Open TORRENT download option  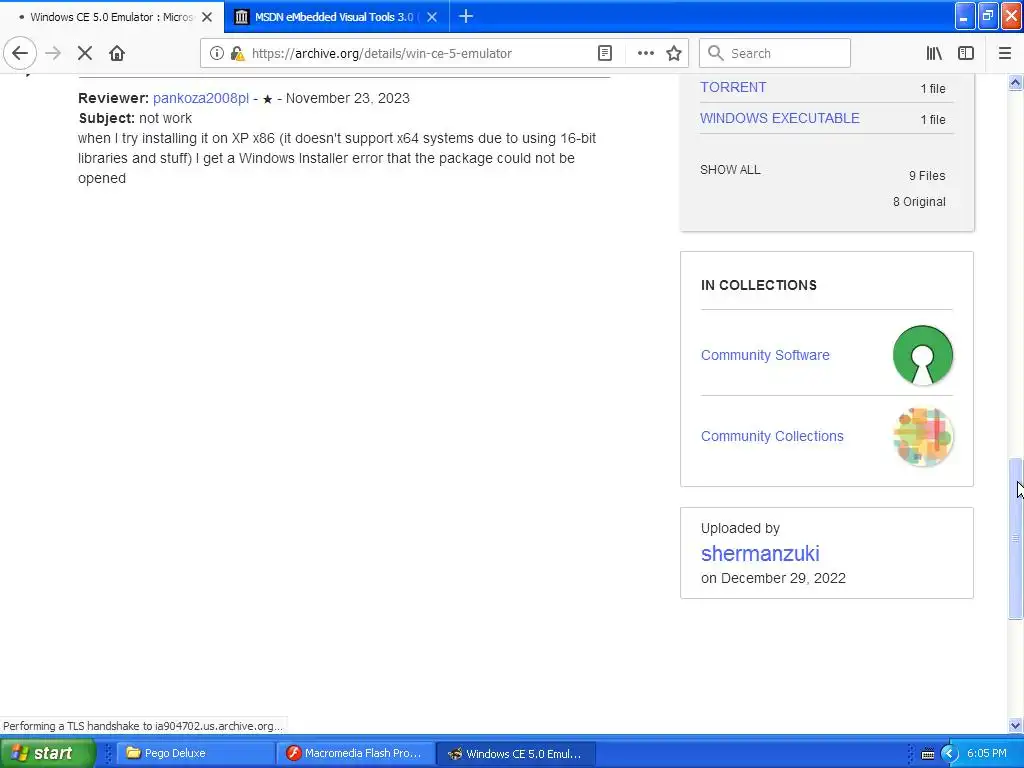(733, 87)
